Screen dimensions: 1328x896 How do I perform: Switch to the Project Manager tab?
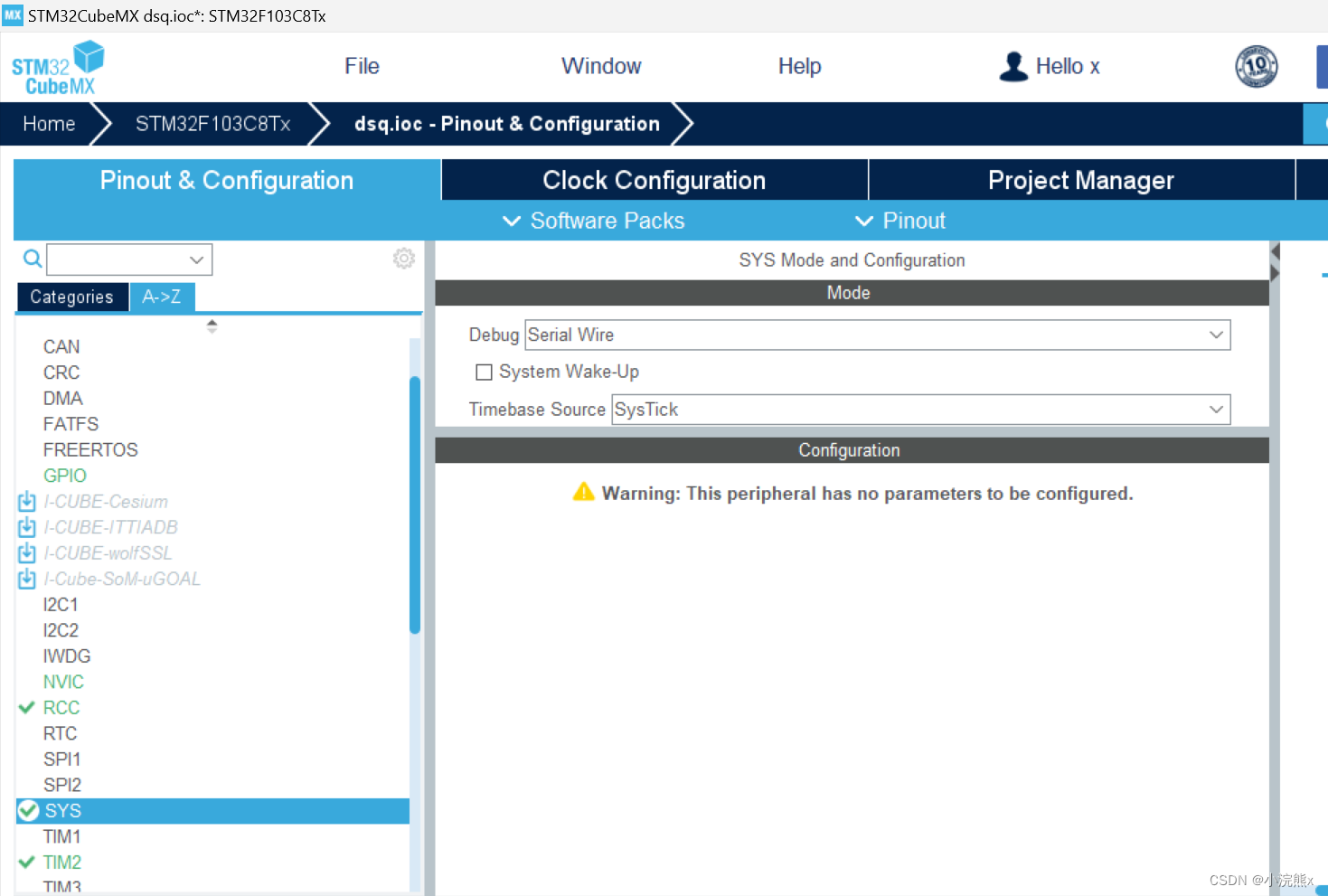coord(1081,180)
